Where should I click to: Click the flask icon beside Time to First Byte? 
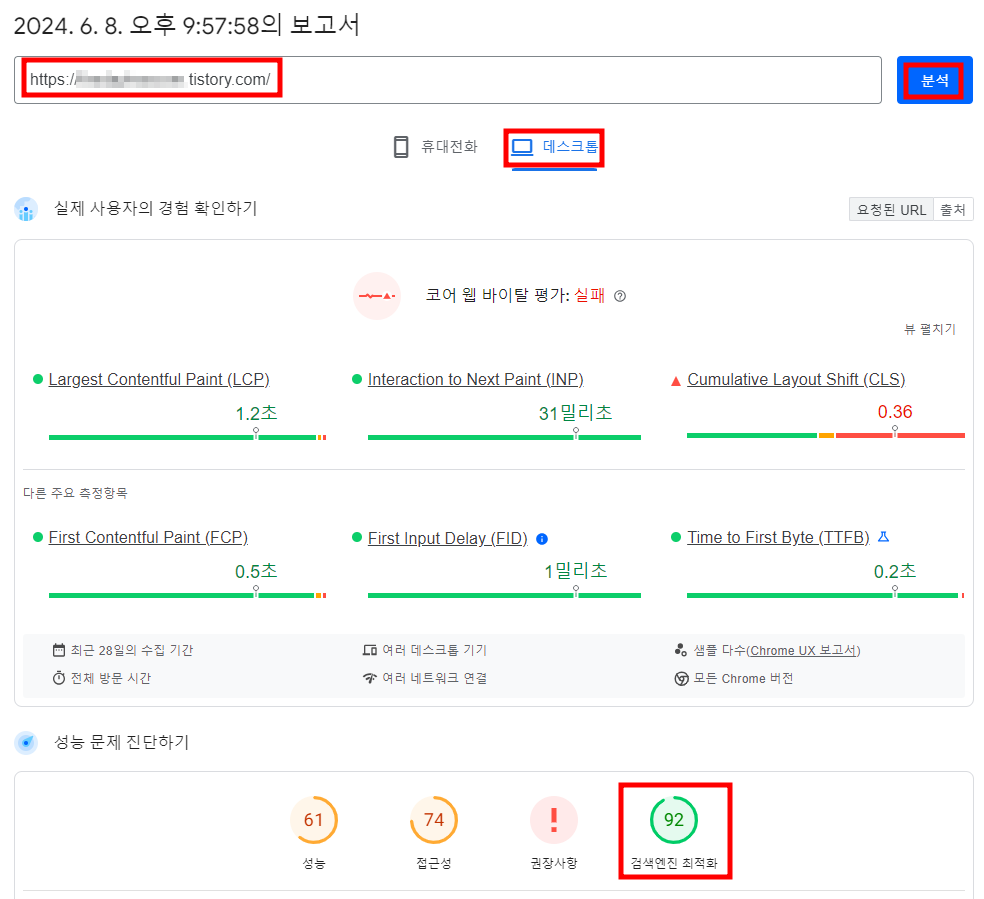point(883,538)
